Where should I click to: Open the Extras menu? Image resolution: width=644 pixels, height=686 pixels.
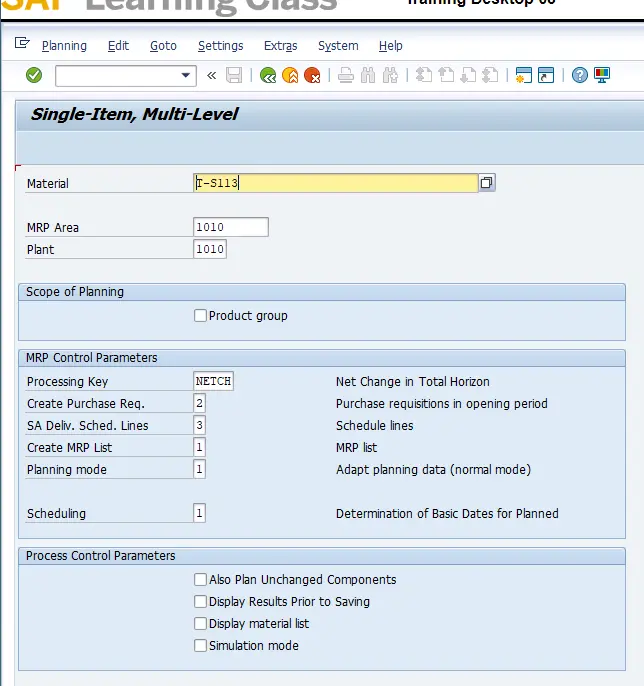point(280,46)
